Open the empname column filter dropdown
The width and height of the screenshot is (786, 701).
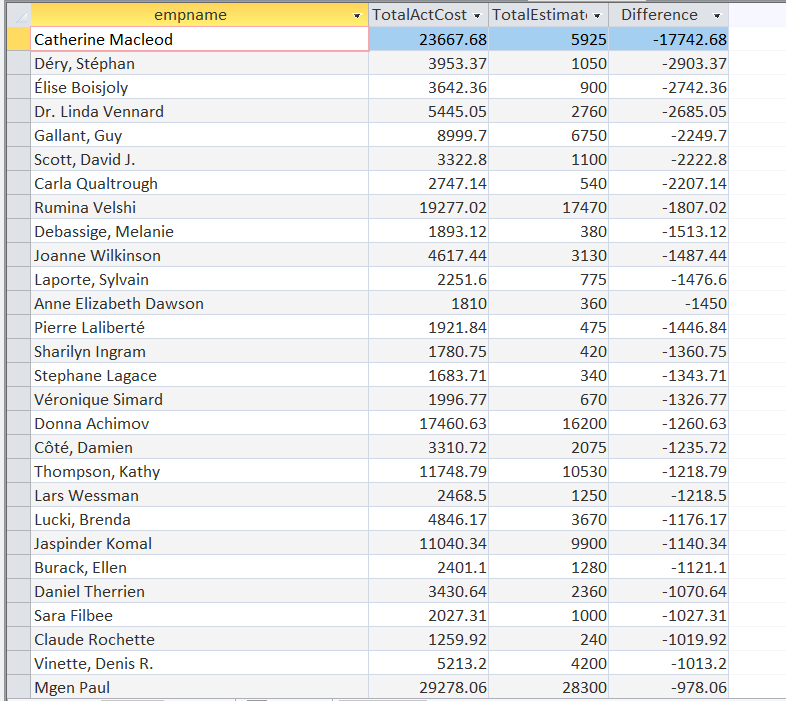(x=357, y=16)
